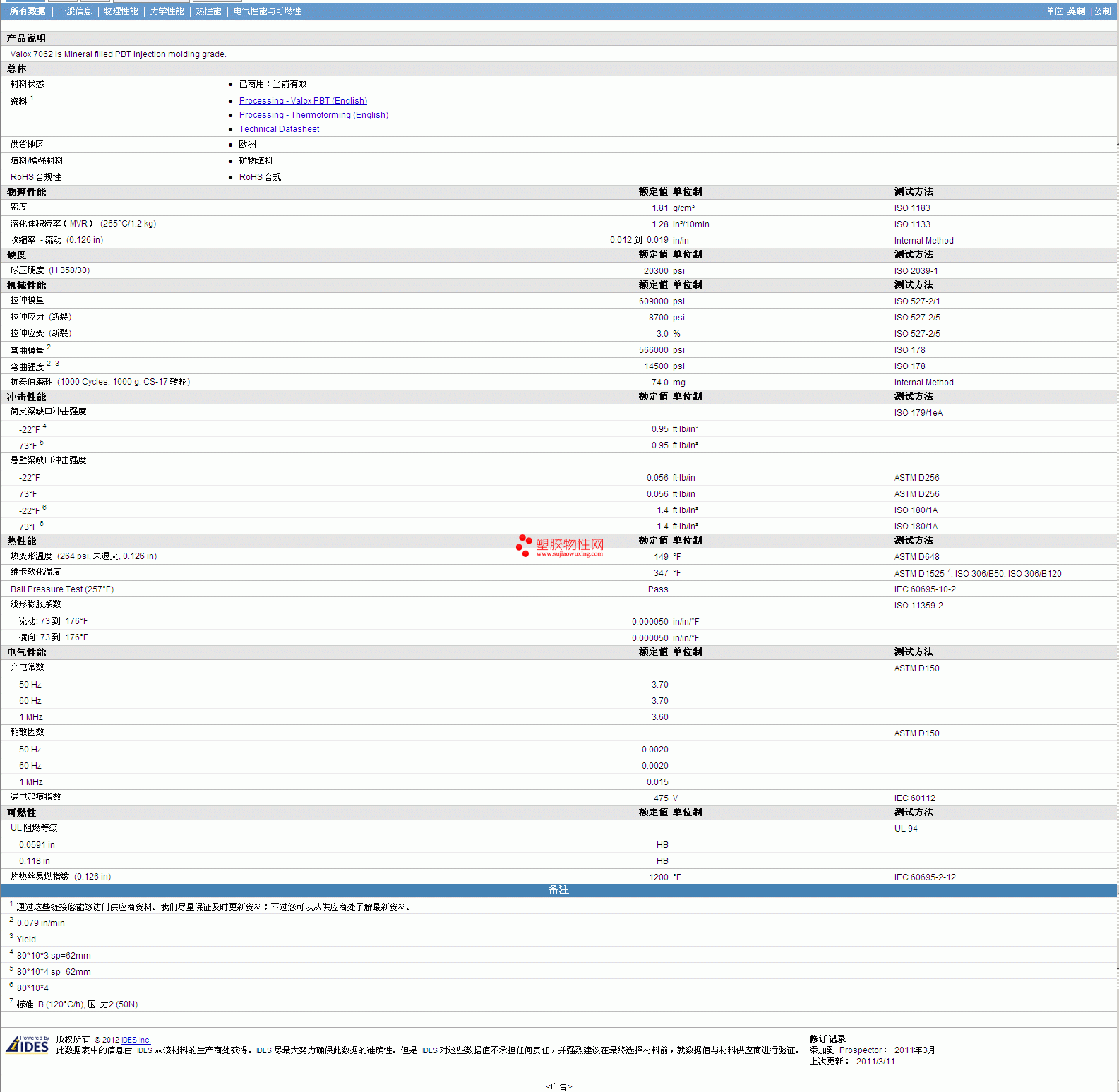
Task: Click the 已商用：当前有效 material status
Action: click(x=273, y=84)
